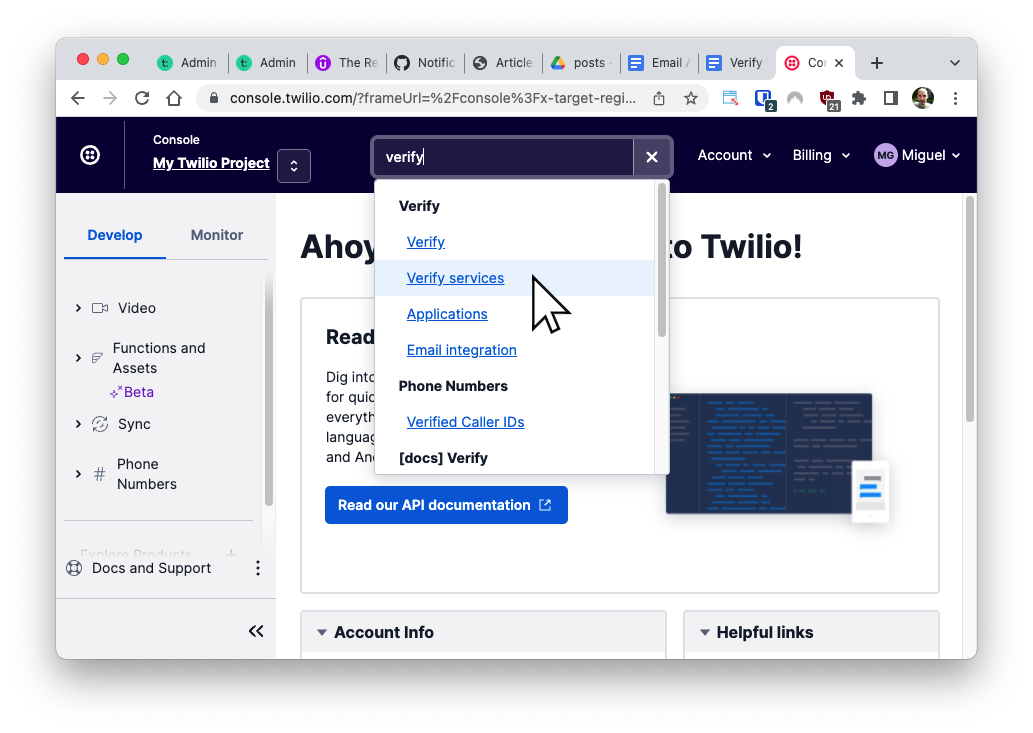Switch to the Article tab
Viewport: 1033px width, 733px height.
point(503,63)
